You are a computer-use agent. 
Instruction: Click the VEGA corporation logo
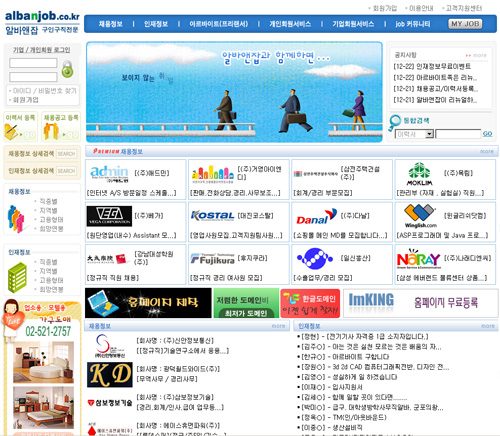(x=109, y=216)
